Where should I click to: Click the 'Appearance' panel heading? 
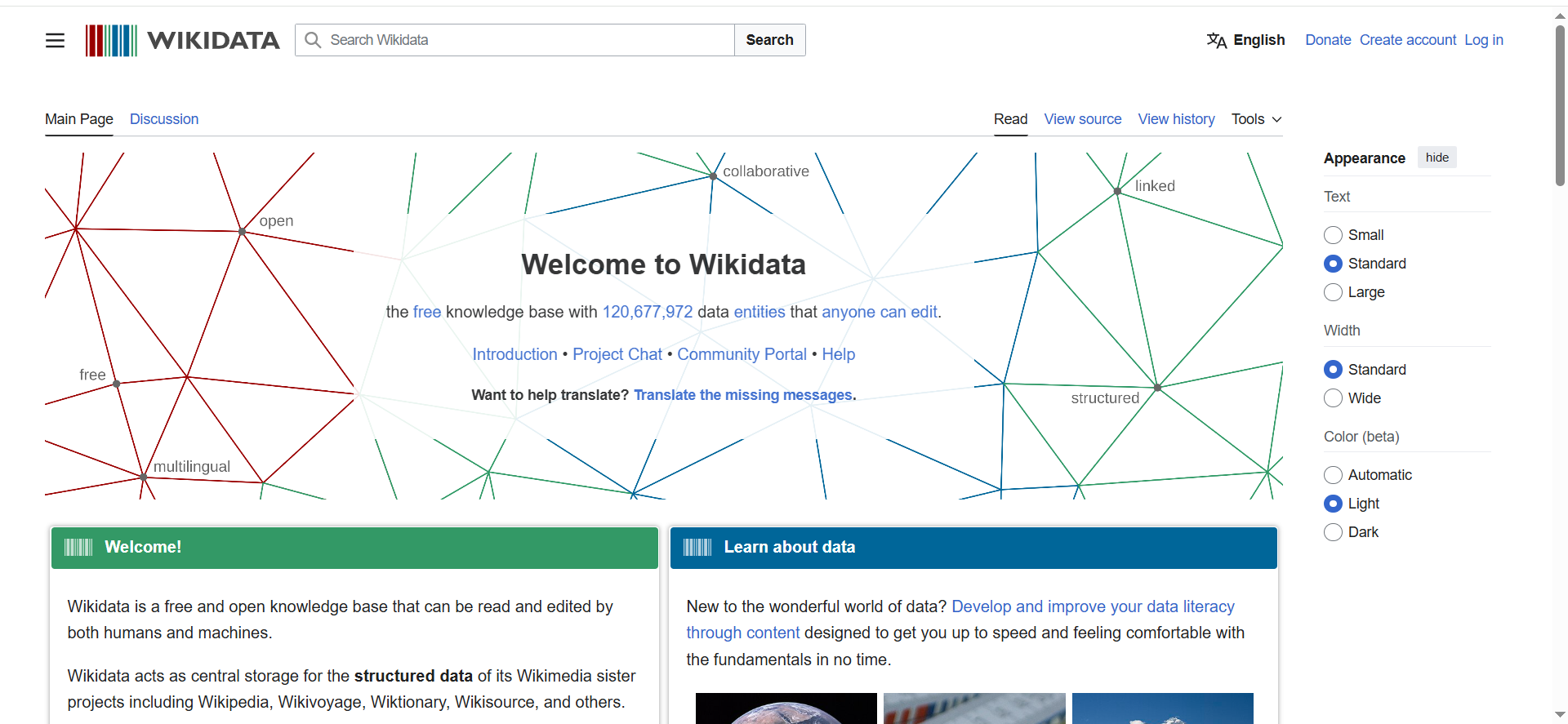point(1365,158)
